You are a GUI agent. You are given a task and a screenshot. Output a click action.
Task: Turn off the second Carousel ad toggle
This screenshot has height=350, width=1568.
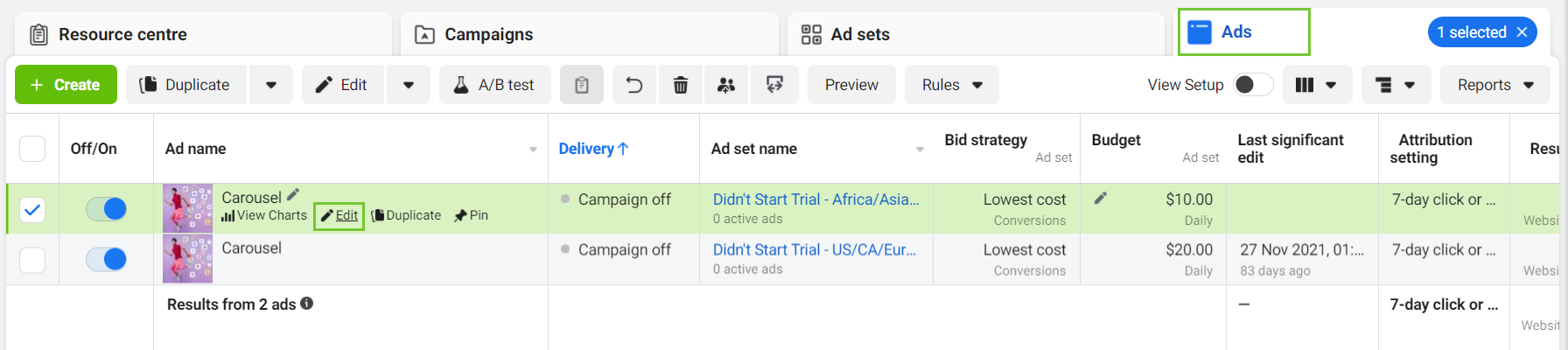tap(106, 259)
